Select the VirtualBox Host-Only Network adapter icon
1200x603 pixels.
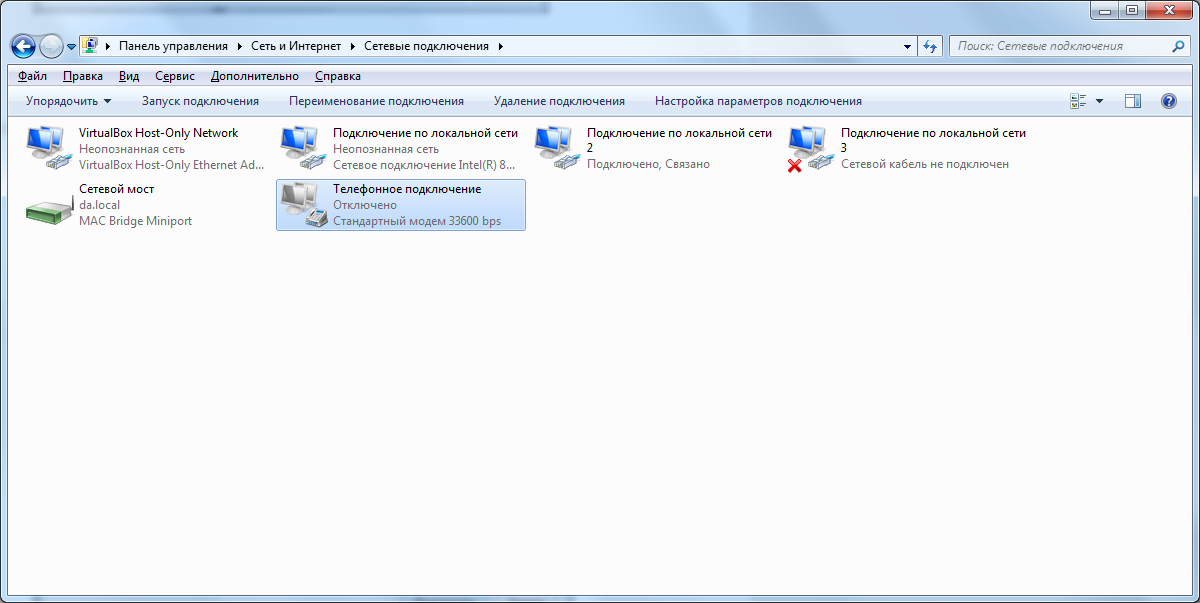click(x=48, y=148)
